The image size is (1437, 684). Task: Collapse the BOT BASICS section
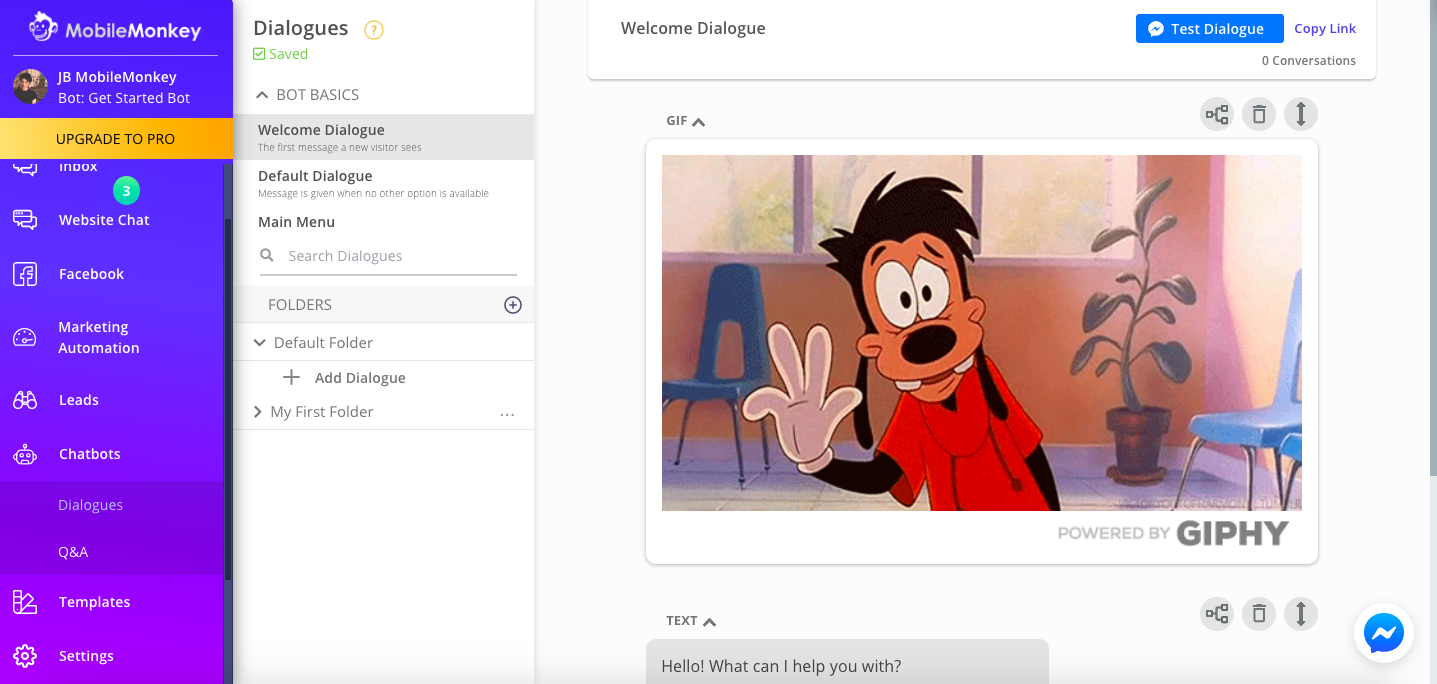coord(263,95)
